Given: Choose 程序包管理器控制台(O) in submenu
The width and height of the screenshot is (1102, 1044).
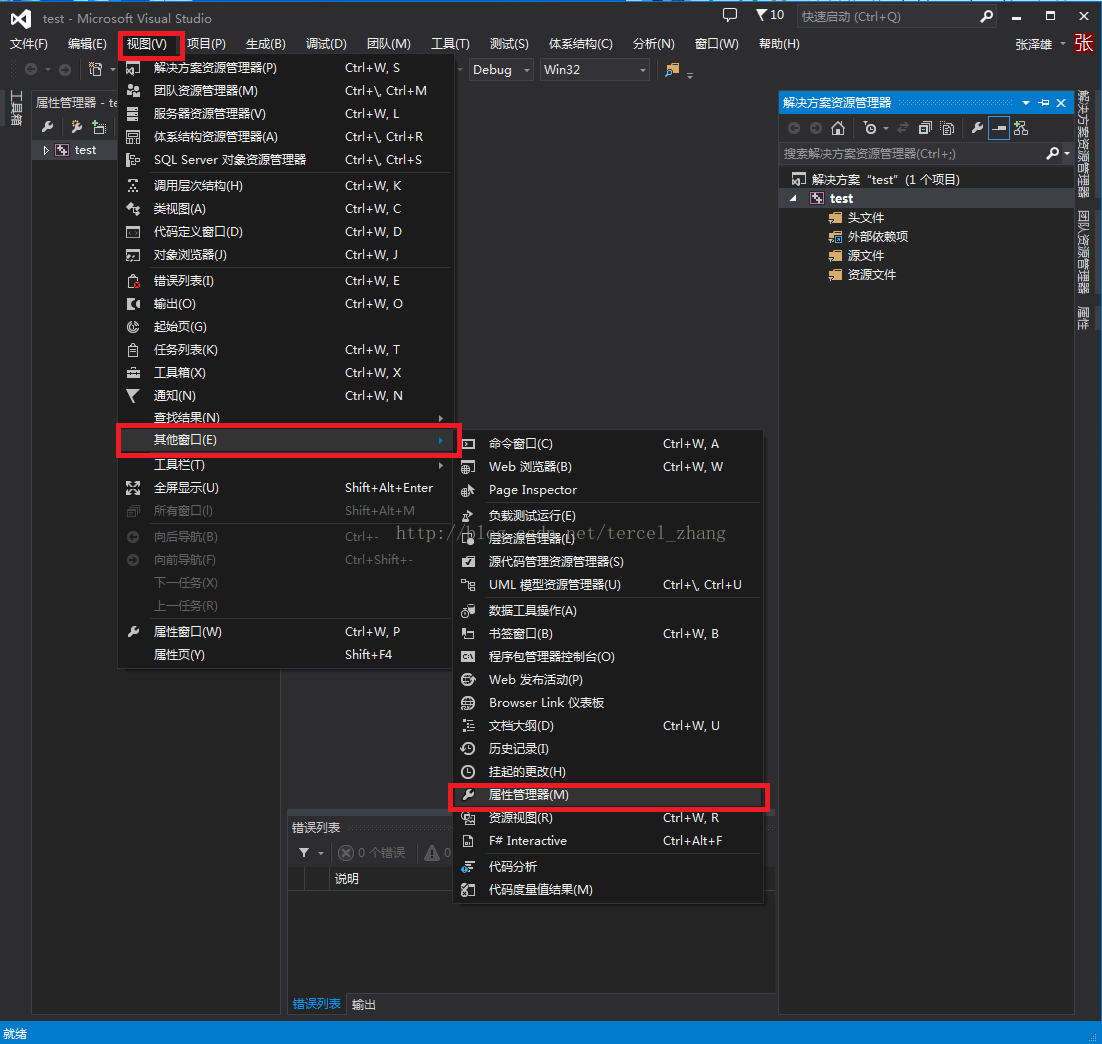Looking at the screenshot, I should click(x=609, y=657).
